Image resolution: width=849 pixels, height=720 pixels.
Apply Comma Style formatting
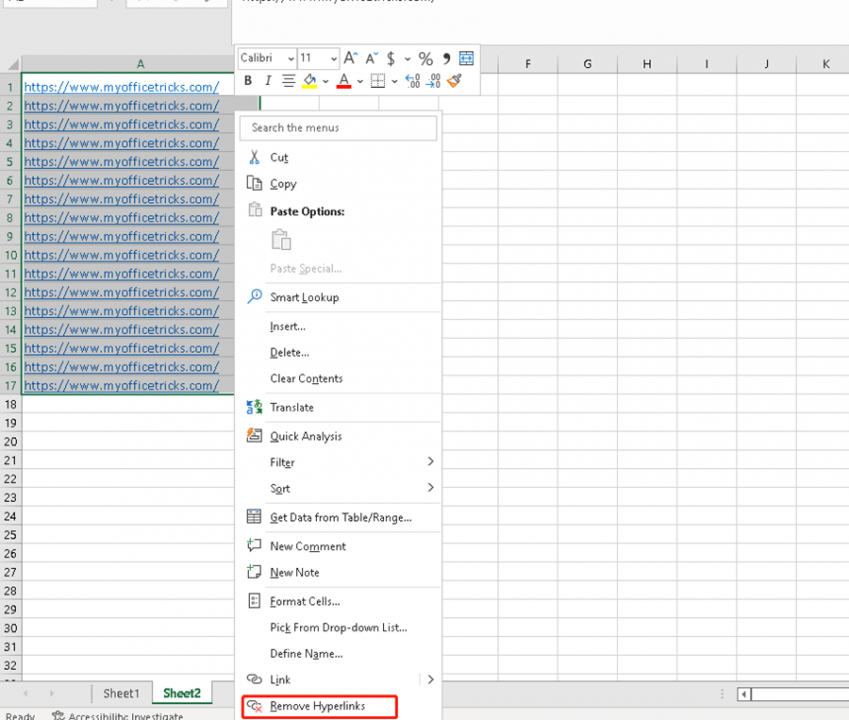[x=447, y=57]
